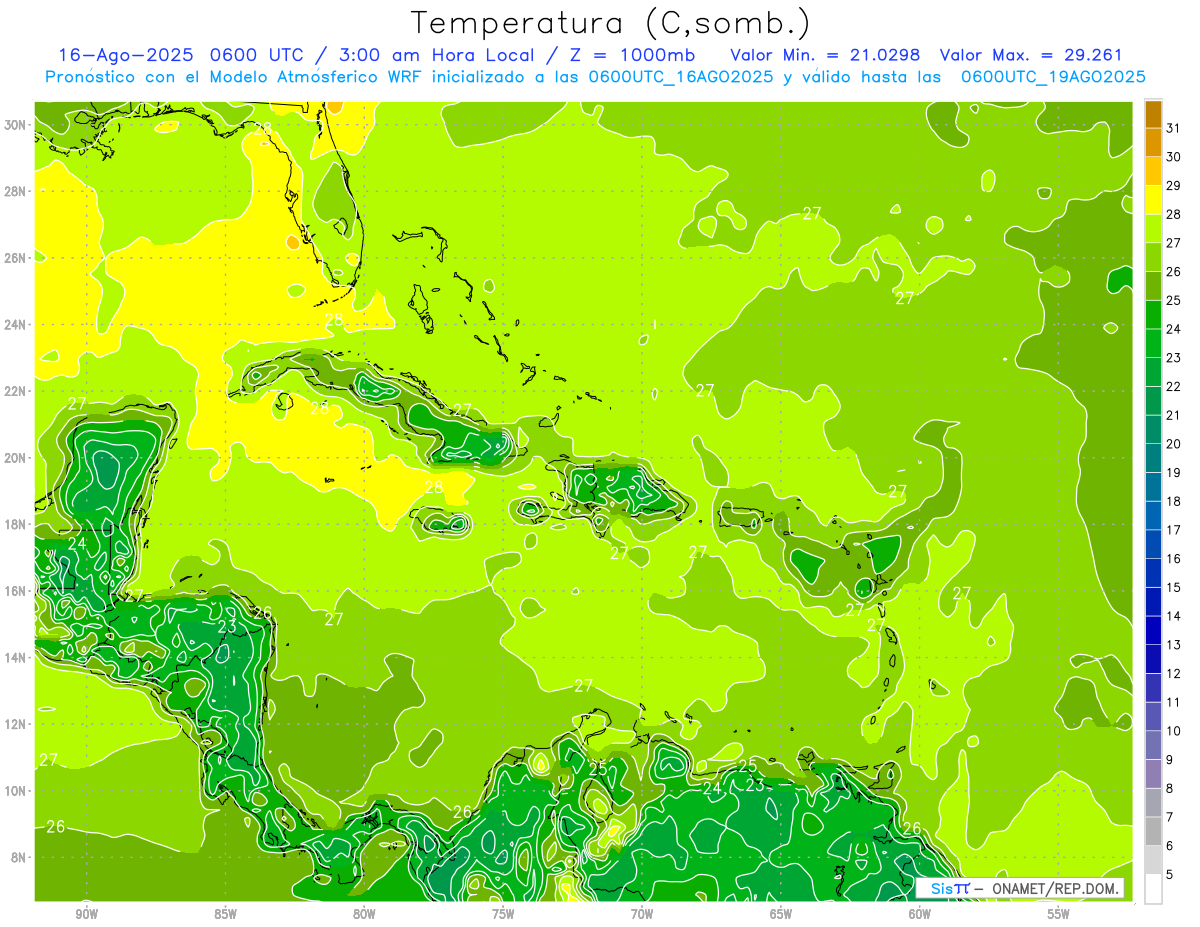Click the legend scale value 5
This screenshot has height=927, width=1200.
pyautogui.click(x=1170, y=875)
